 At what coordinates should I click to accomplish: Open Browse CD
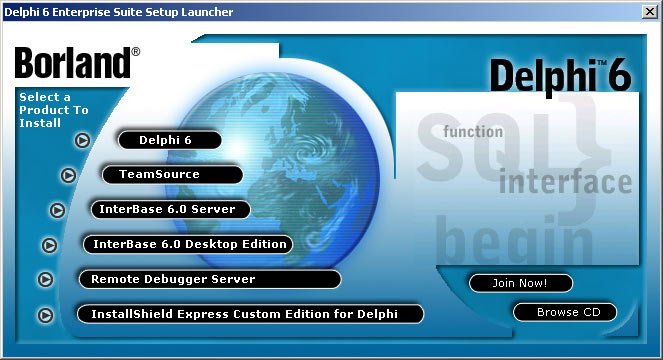pyautogui.click(x=565, y=312)
